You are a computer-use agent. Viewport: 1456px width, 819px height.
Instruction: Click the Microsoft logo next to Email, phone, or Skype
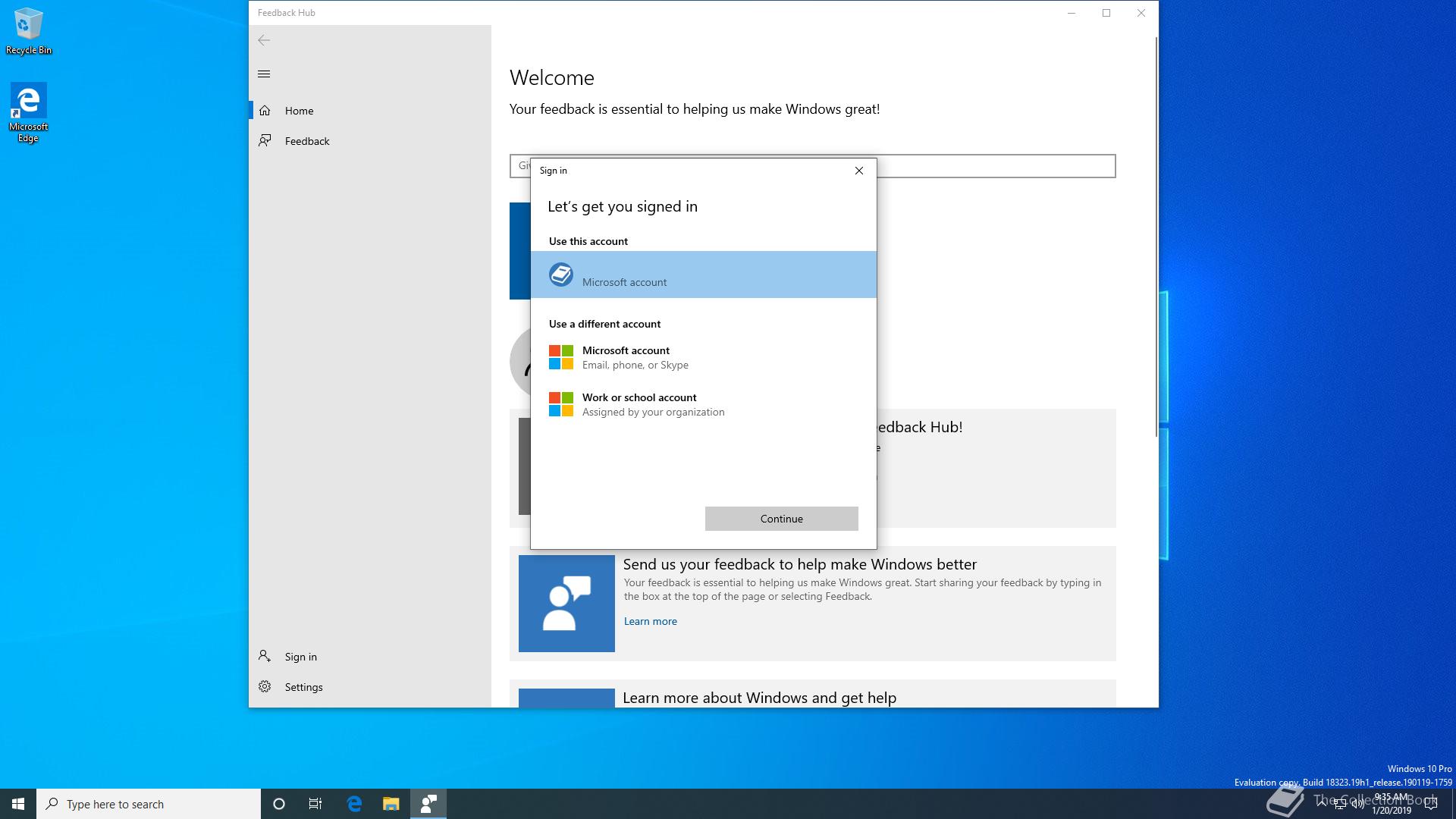(561, 357)
